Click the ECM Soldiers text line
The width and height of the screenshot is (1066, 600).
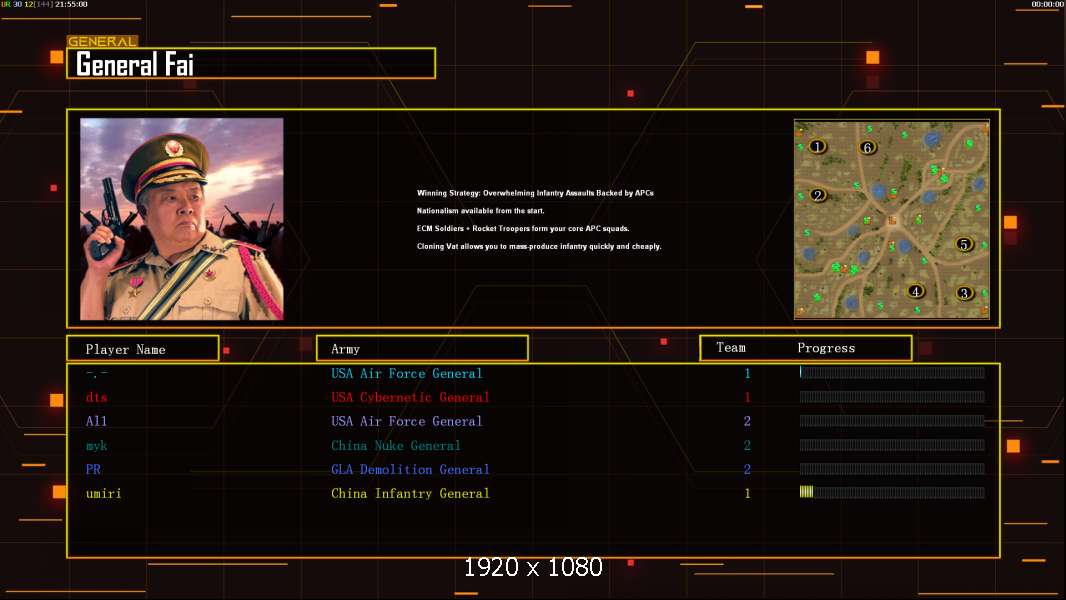click(523, 228)
